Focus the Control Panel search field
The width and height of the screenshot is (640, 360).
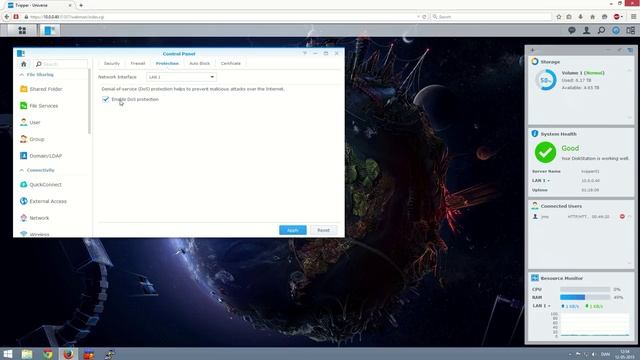(x=60, y=64)
